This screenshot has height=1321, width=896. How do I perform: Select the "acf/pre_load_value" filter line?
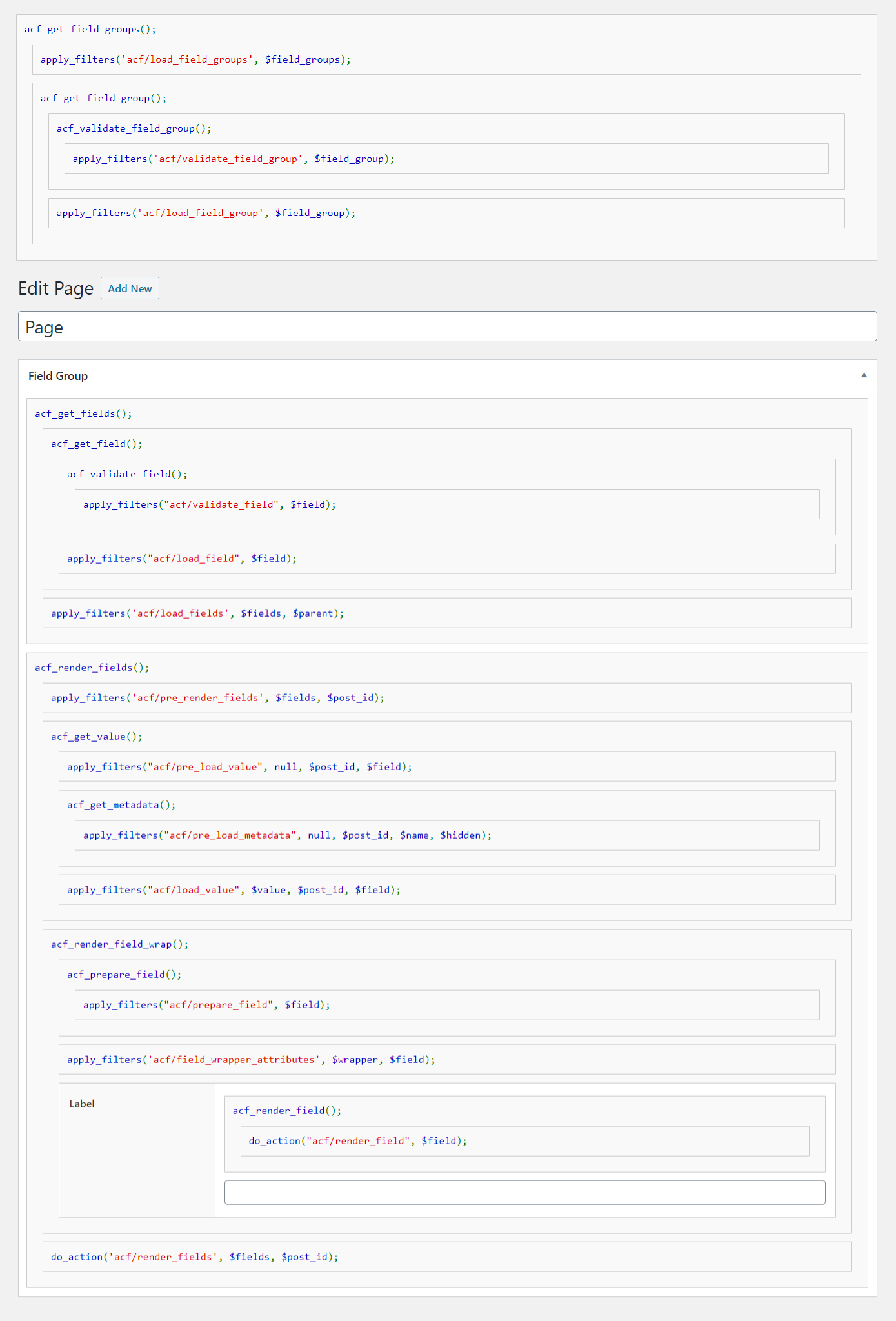[447, 767]
